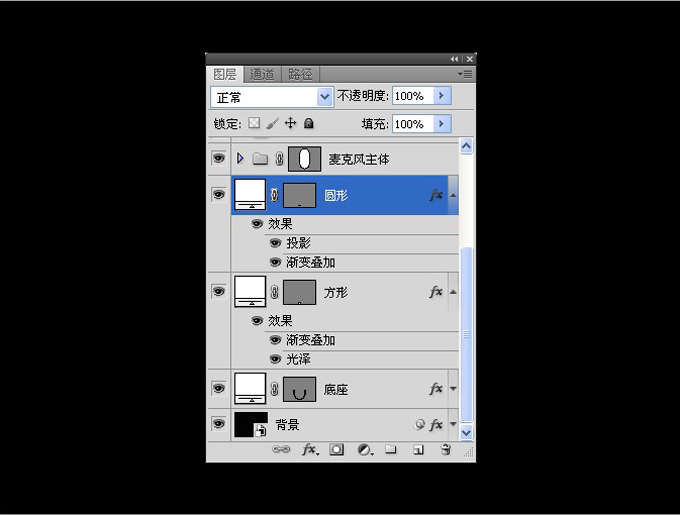Hide 渐变叠加 effect on 方形 layer
This screenshot has height=515, width=680.
coord(275,340)
